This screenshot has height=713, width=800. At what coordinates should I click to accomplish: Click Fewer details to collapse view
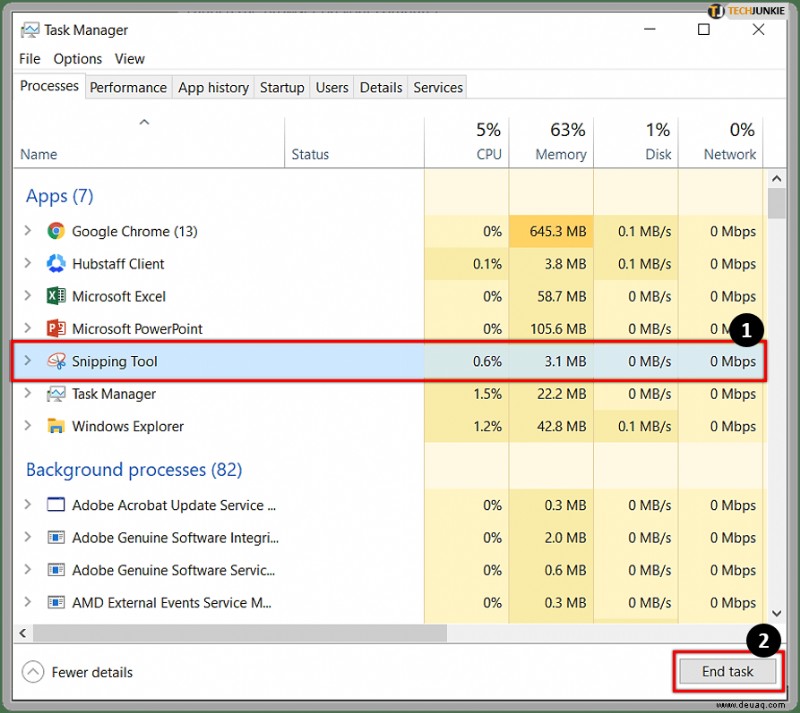point(78,672)
